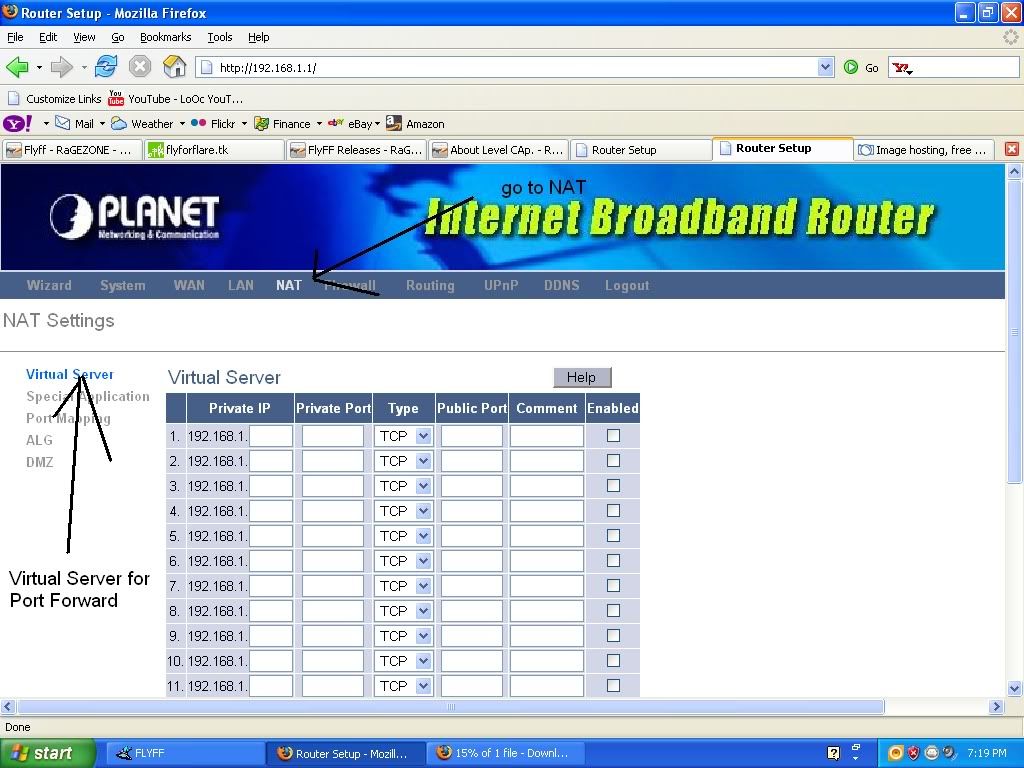Screen dimensions: 1024x768
Task: Open the DMZ settings link
Action: (x=40, y=462)
